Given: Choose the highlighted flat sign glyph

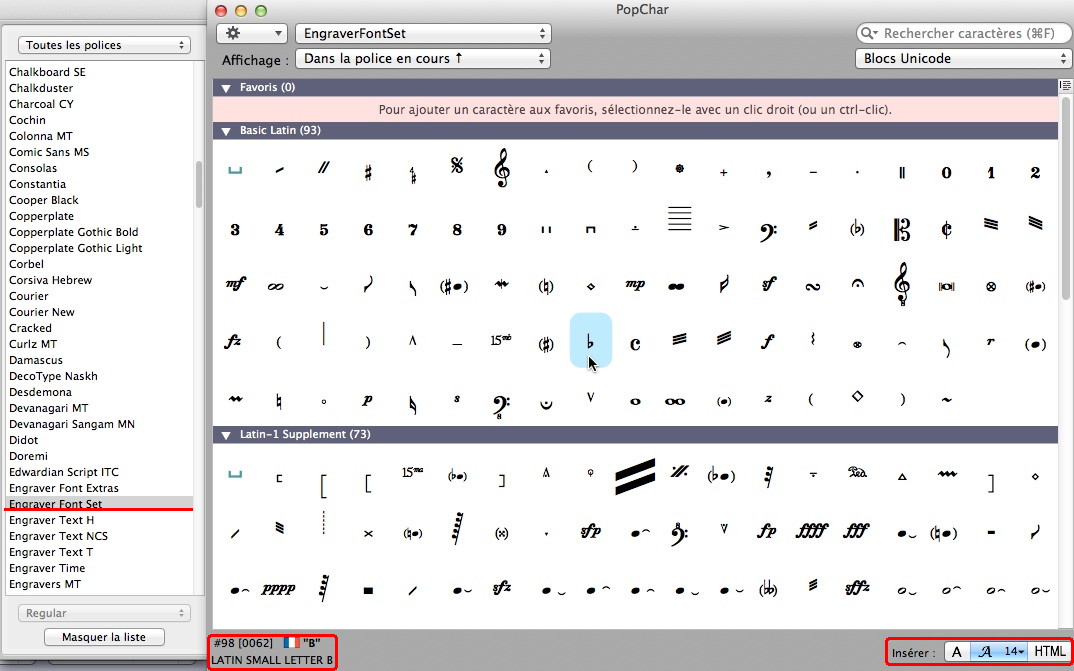Looking at the screenshot, I should click(x=591, y=341).
